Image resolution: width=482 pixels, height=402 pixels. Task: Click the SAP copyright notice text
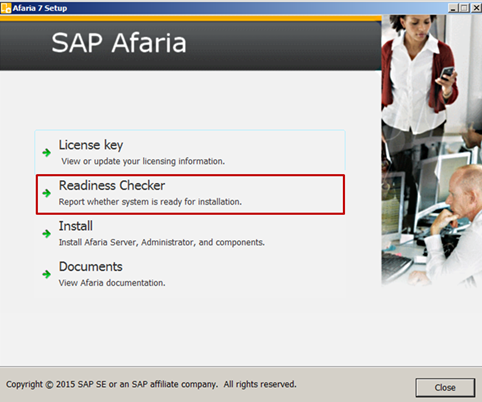pyautogui.click(x=151, y=384)
